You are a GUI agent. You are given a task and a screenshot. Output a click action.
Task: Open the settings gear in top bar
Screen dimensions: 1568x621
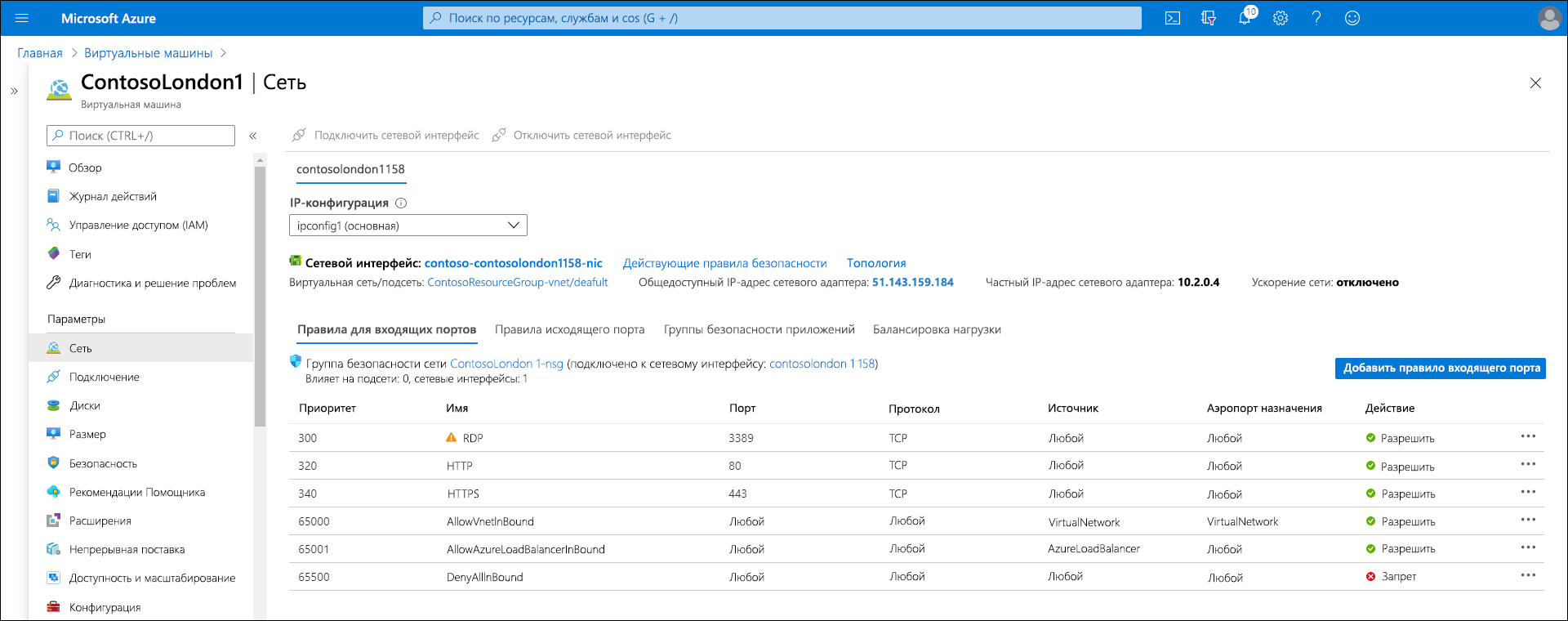pos(1281,18)
